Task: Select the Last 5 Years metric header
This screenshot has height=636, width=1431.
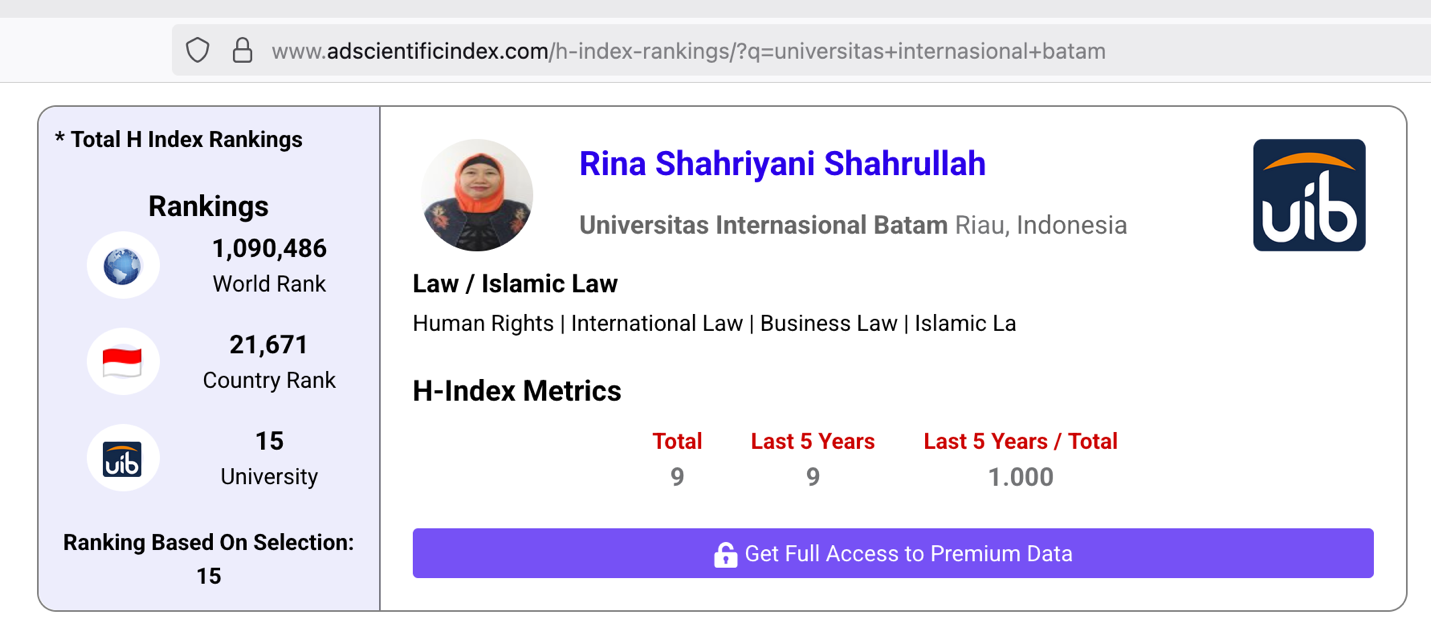Action: pos(812,440)
